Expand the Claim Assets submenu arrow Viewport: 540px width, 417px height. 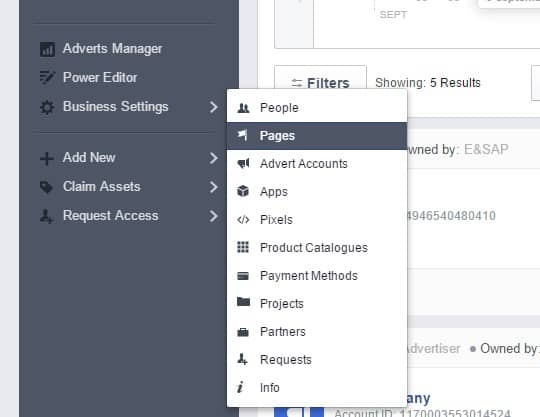click(x=214, y=187)
